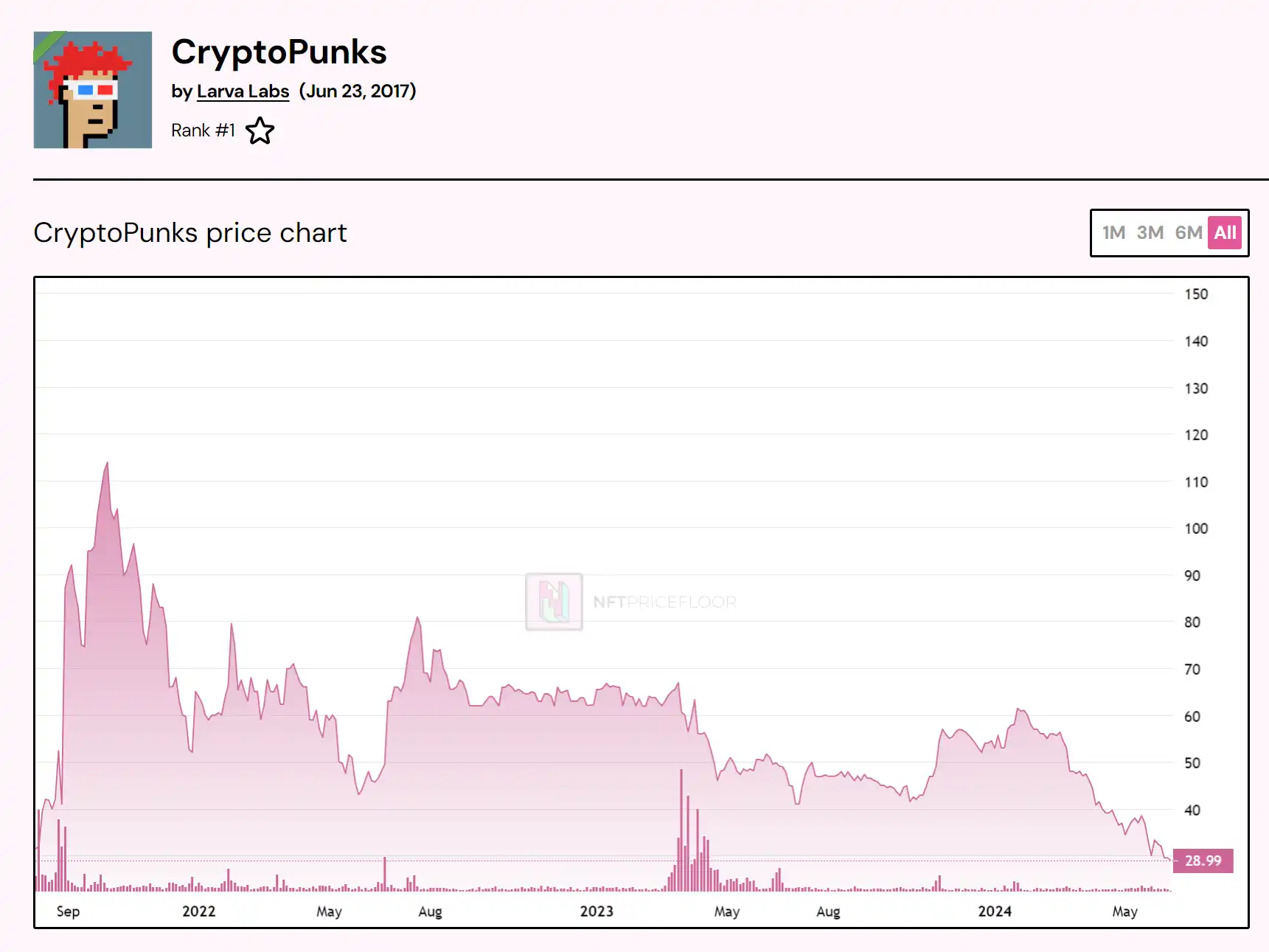Click the 2023 time axis label

(x=597, y=911)
